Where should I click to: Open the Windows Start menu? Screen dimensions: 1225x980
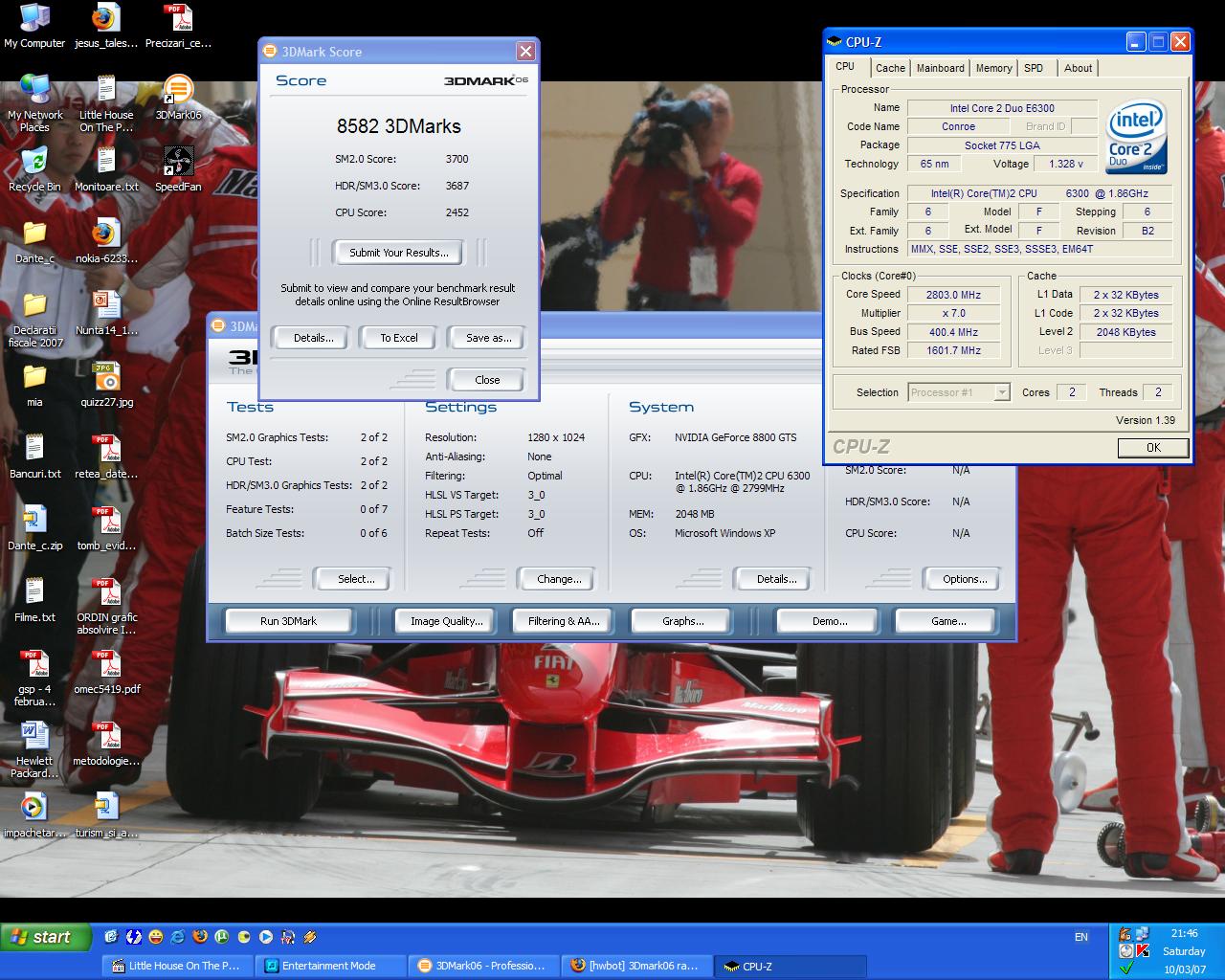[x=45, y=937]
